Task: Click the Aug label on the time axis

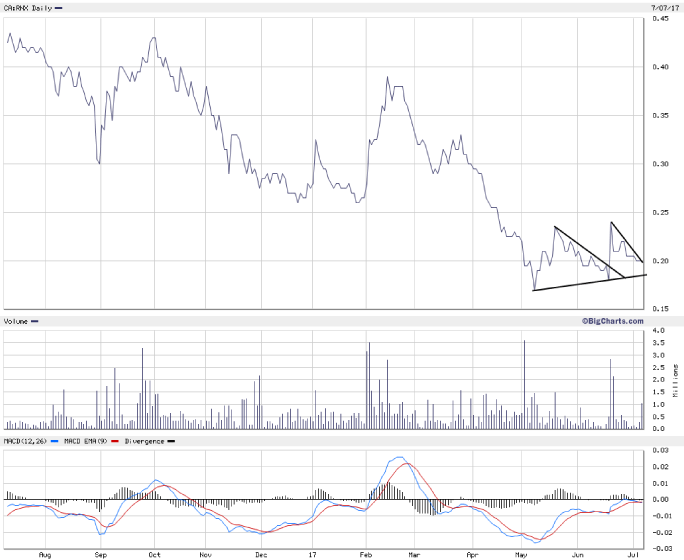Action: click(43, 553)
